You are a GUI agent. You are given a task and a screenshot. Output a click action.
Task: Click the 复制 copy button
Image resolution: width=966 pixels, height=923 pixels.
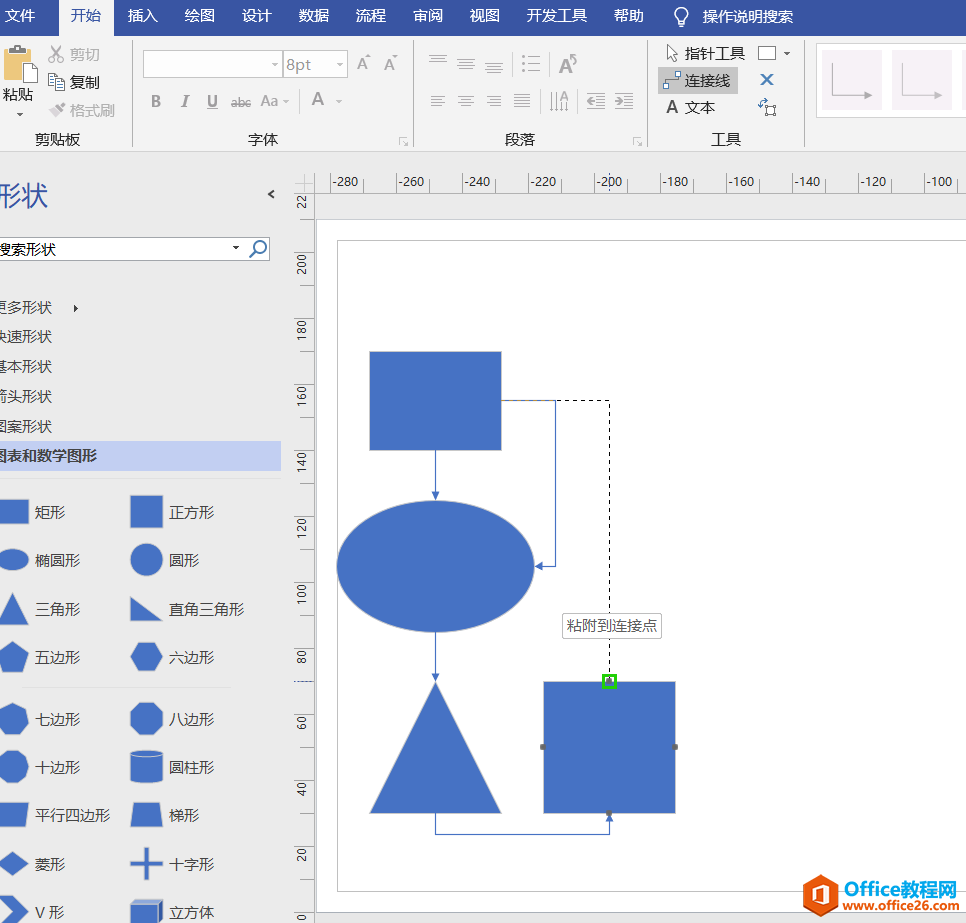coord(75,82)
